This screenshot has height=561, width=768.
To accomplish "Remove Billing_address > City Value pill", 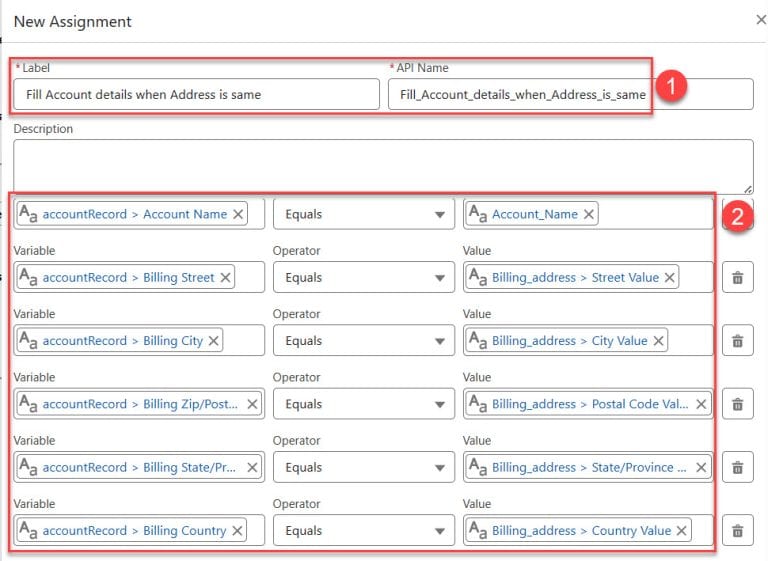I will pyautogui.click(x=658, y=341).
